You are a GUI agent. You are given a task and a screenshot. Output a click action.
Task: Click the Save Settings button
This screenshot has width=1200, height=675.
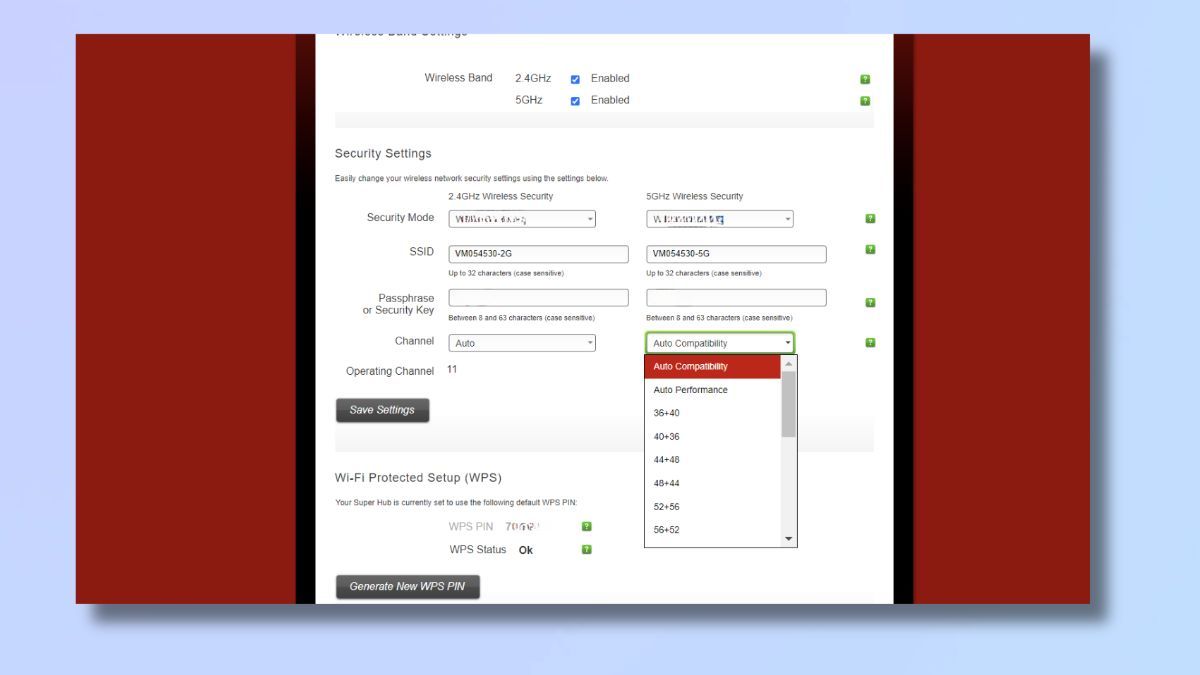(x=382, y=410)
